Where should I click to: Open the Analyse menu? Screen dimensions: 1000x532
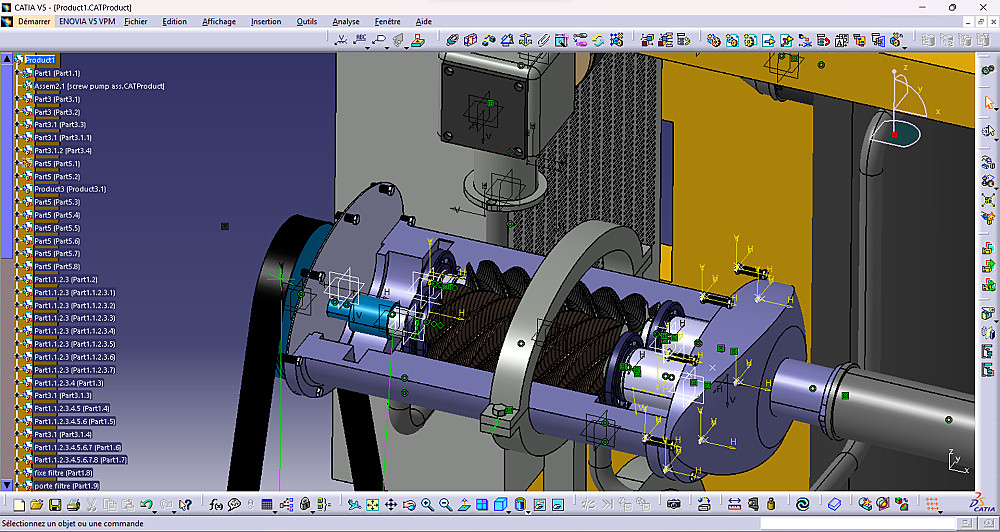(346, 21)
